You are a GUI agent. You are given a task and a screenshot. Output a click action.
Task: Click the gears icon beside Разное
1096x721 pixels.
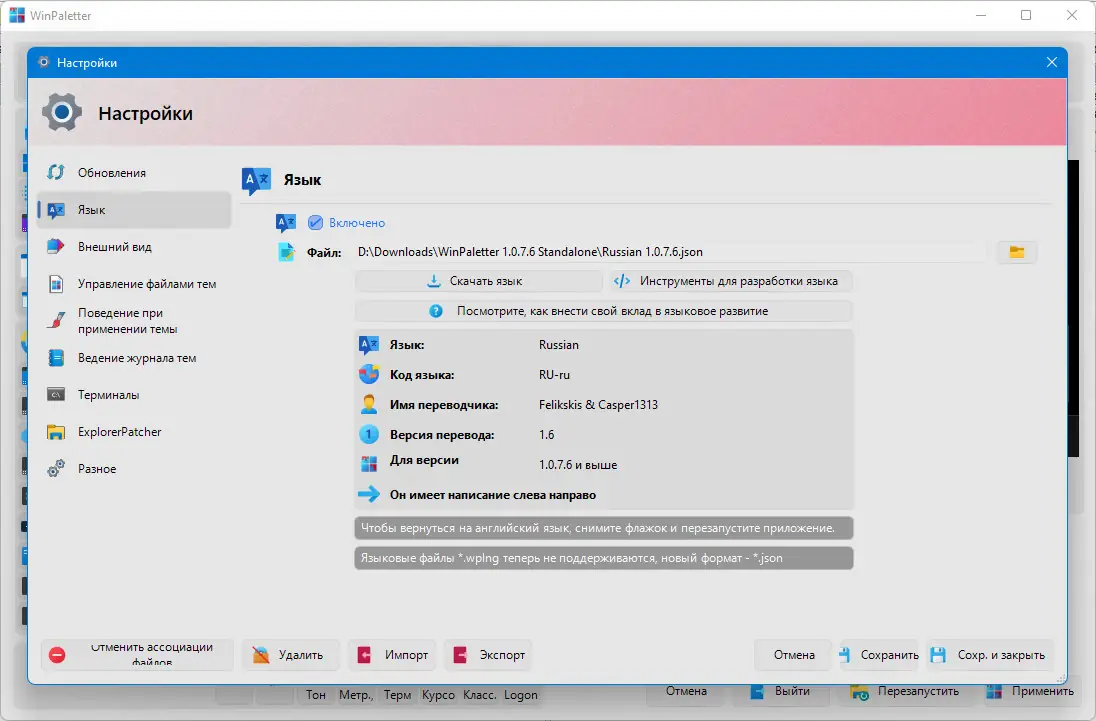pos(56,469)
